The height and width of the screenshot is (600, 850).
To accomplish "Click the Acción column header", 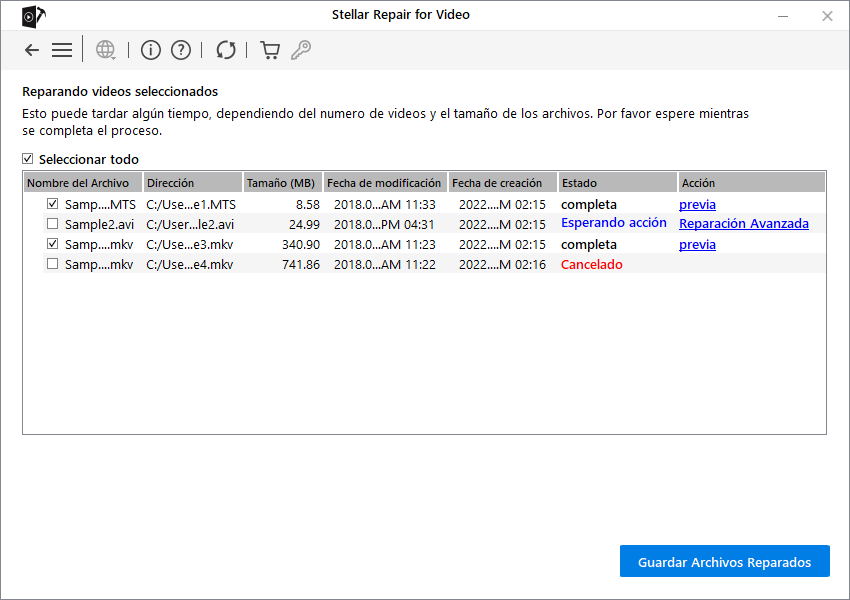I will click(751, 183).
